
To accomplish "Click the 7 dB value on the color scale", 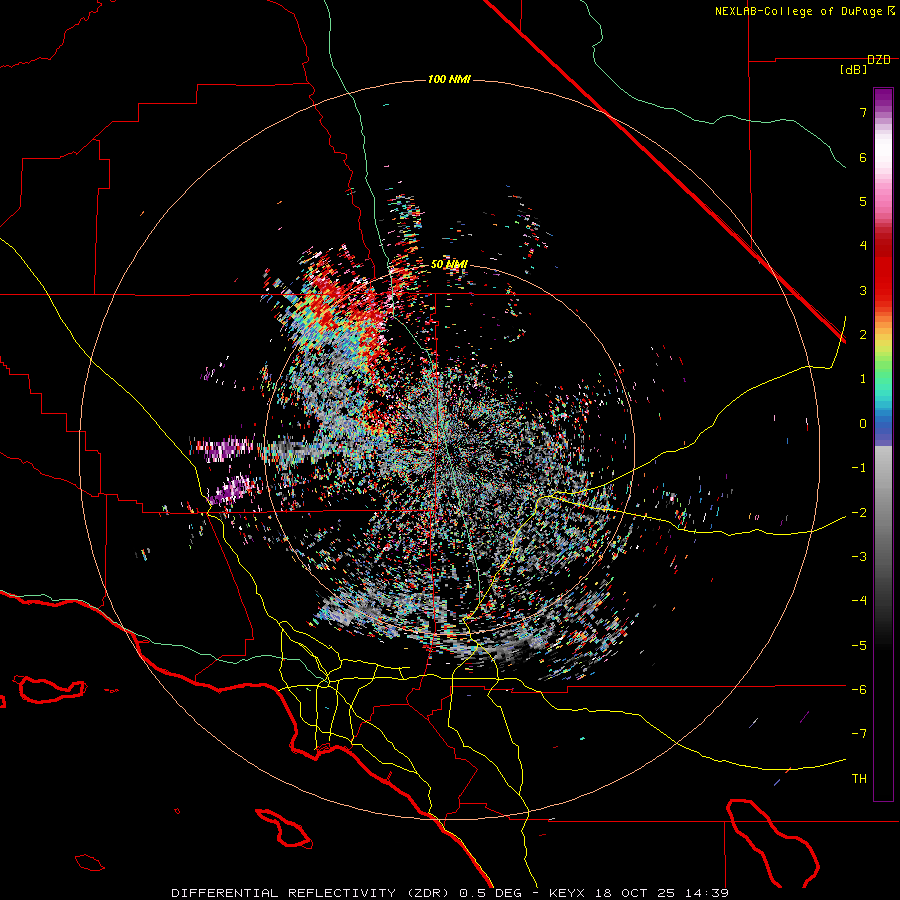I will 863,112.
